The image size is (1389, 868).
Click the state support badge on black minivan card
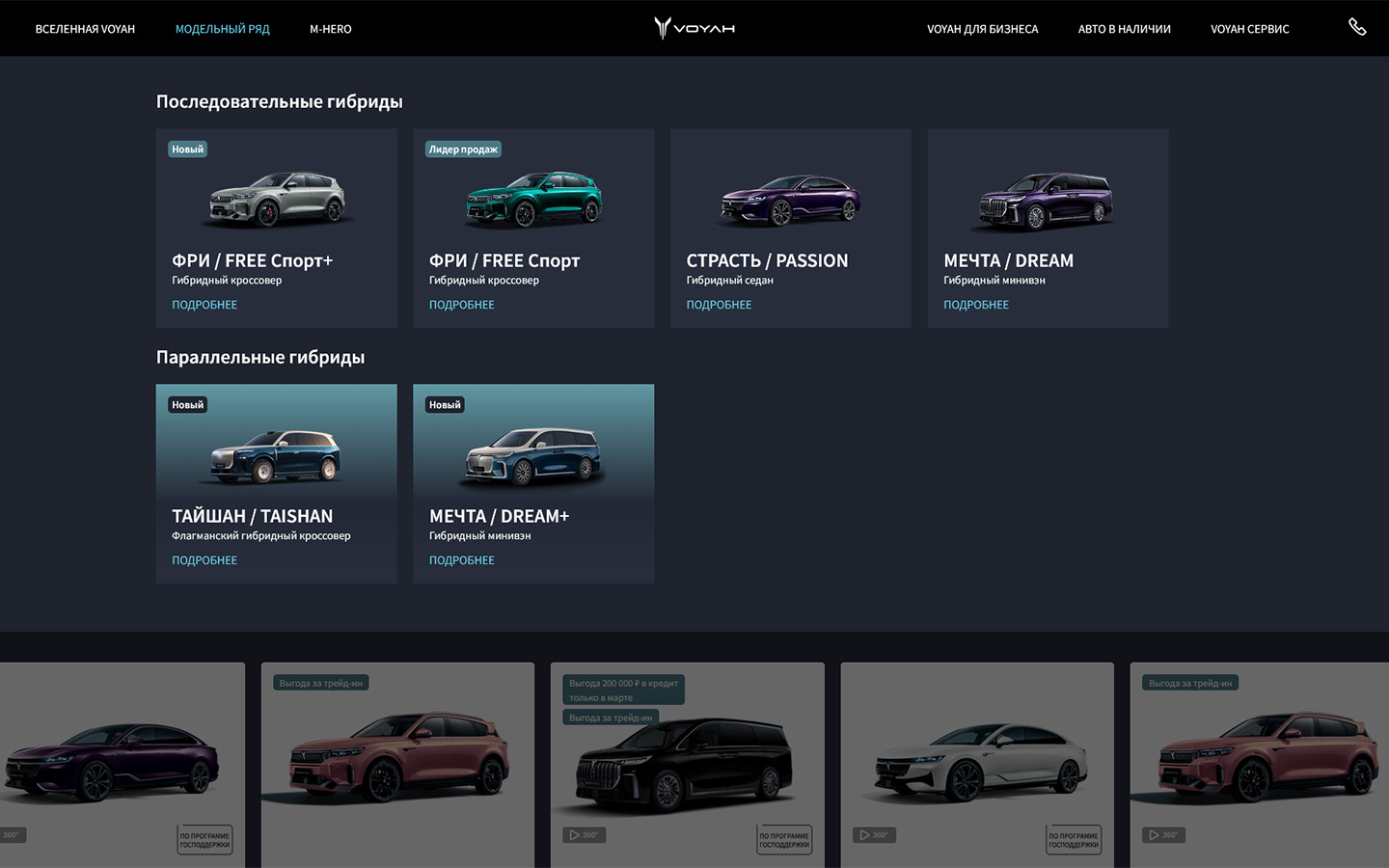coord(784,840)
